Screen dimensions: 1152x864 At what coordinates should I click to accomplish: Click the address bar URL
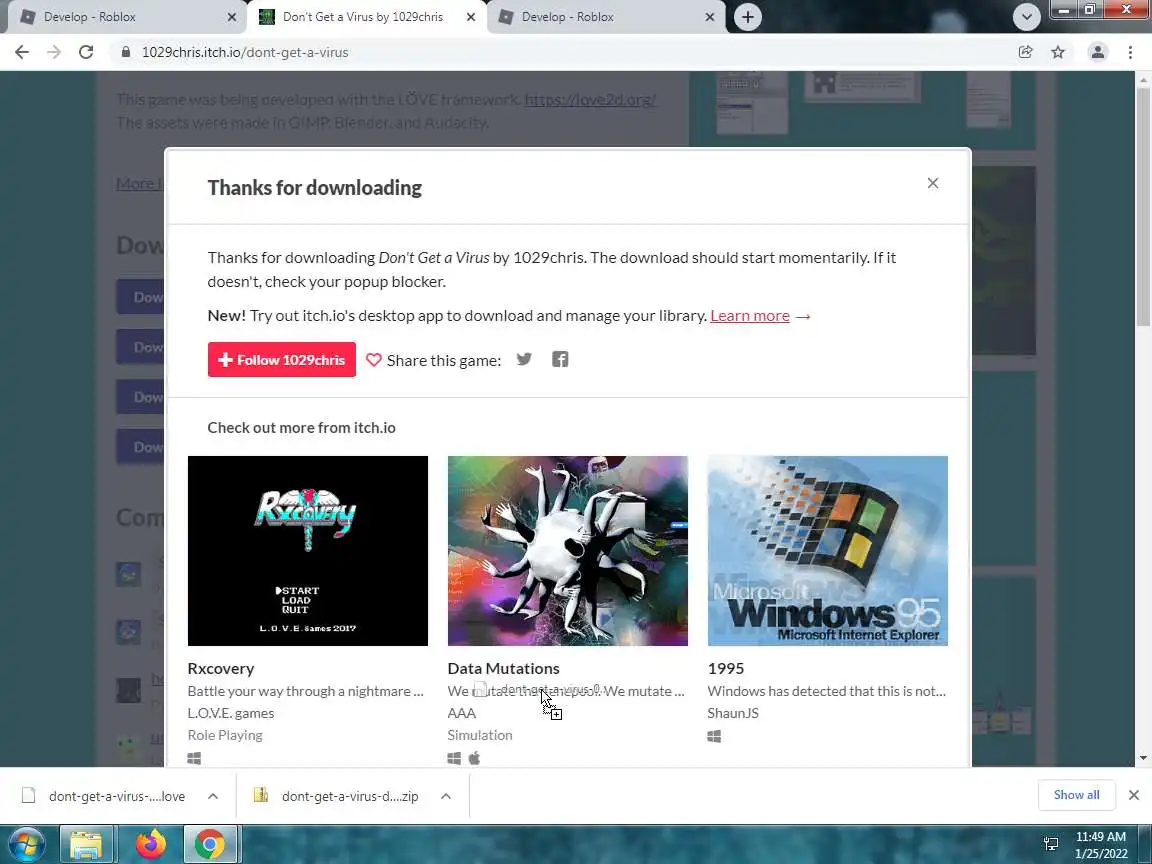click(245, 52)
